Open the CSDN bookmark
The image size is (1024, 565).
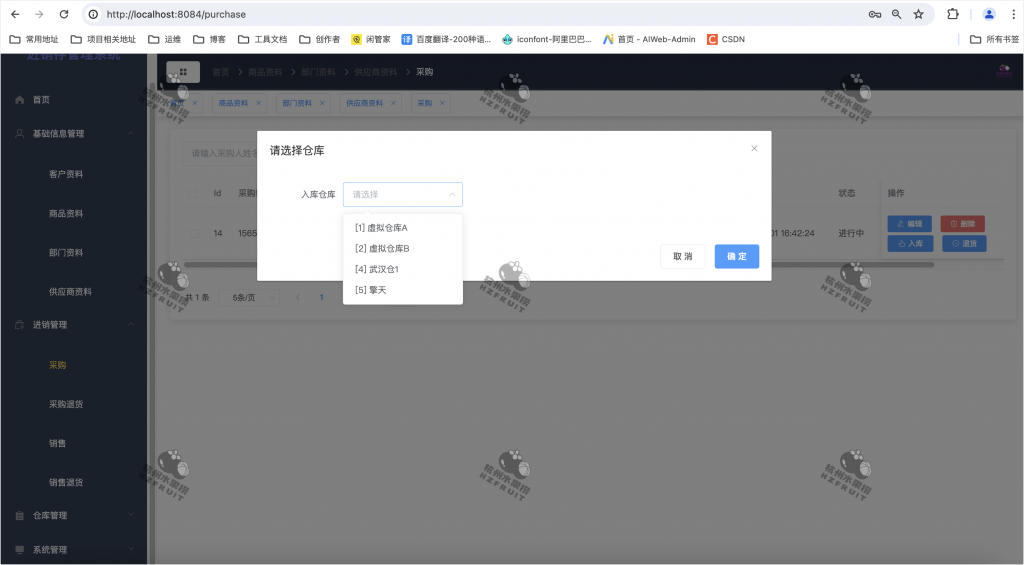pyautogui.click(x=726, y=39)
